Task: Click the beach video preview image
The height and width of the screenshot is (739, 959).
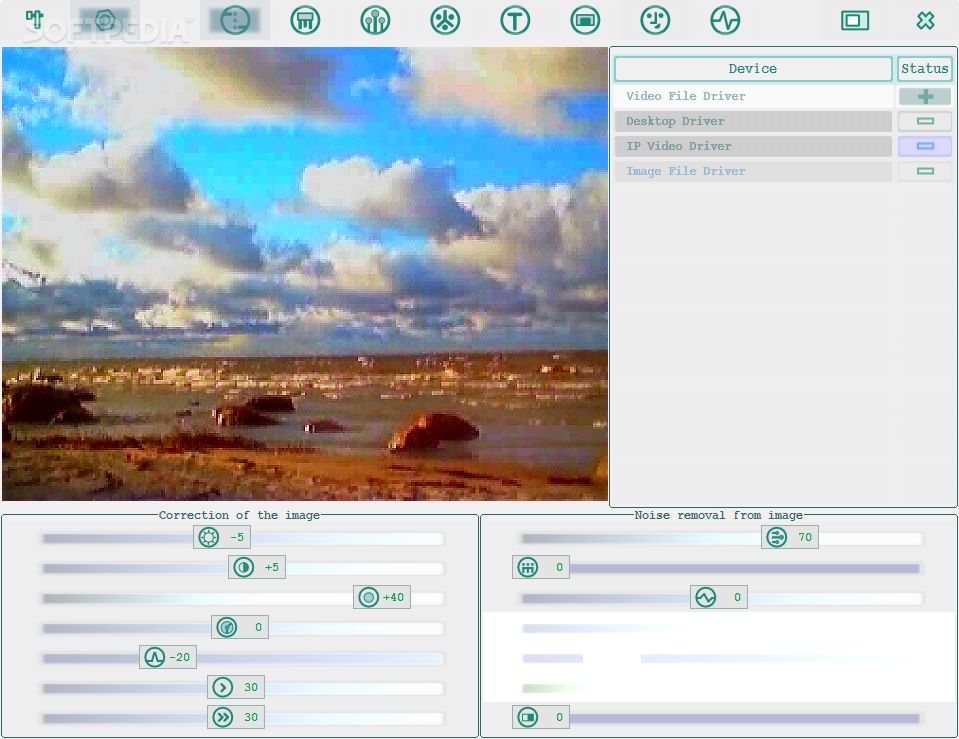Action: point(305,273)
